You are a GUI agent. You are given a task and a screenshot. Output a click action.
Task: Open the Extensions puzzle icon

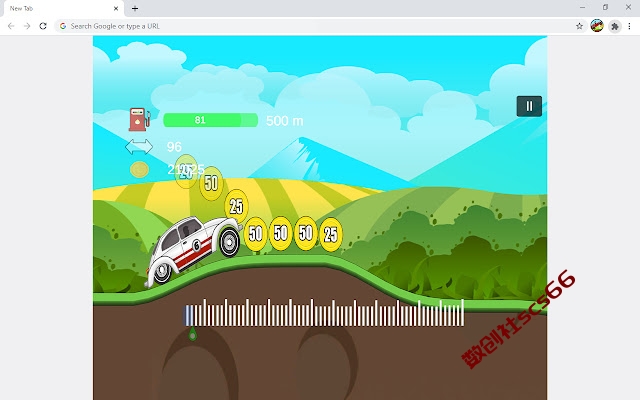pyautogui.click(x=615, y=27)
